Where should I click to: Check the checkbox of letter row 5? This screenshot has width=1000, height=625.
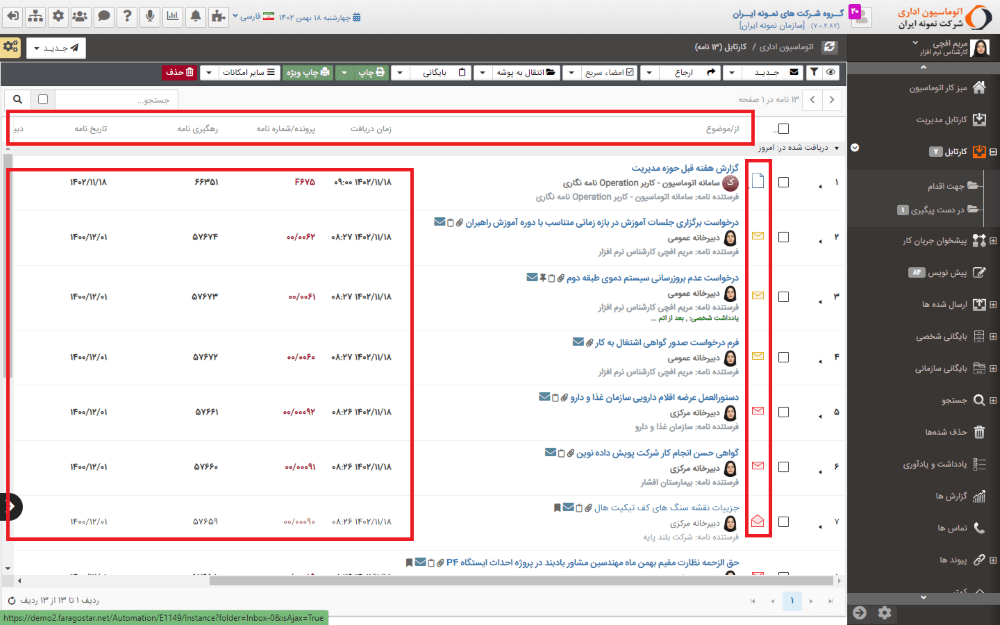(x=785, y=411)
